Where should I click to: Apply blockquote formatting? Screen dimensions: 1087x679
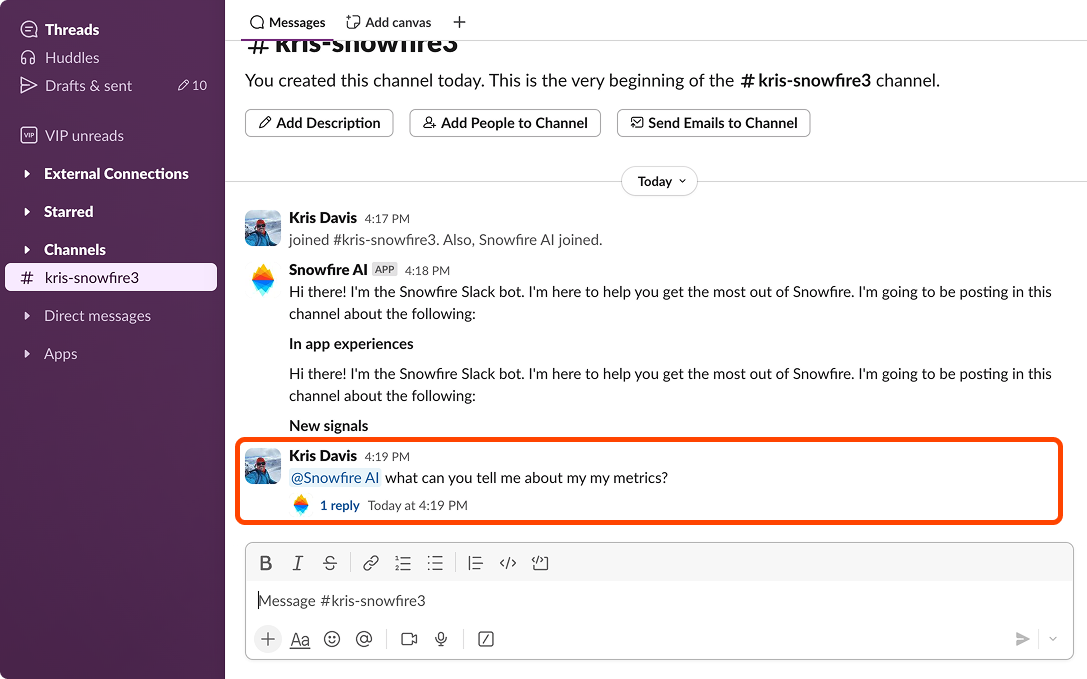click(475, 563)
